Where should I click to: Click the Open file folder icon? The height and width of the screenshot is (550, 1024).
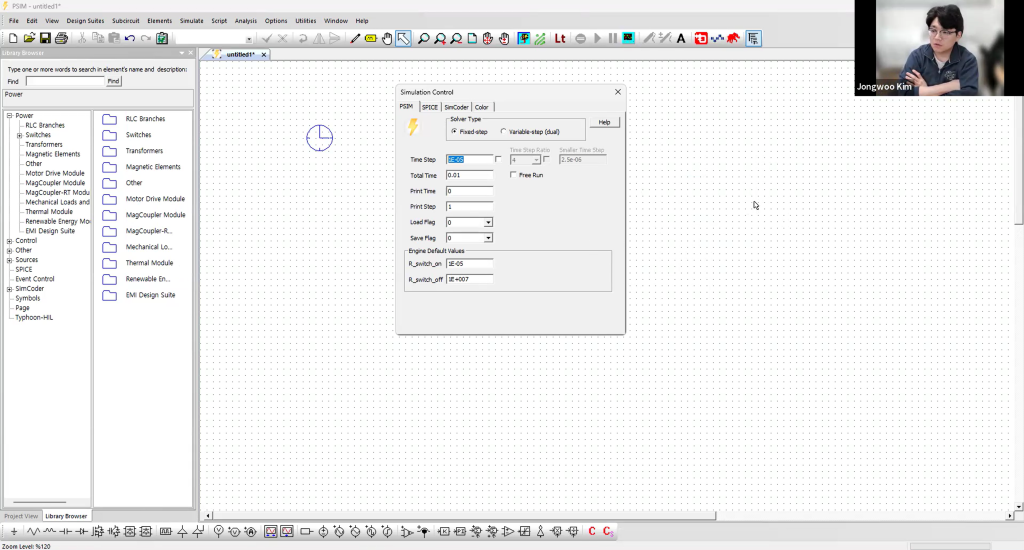pos(29,39)
